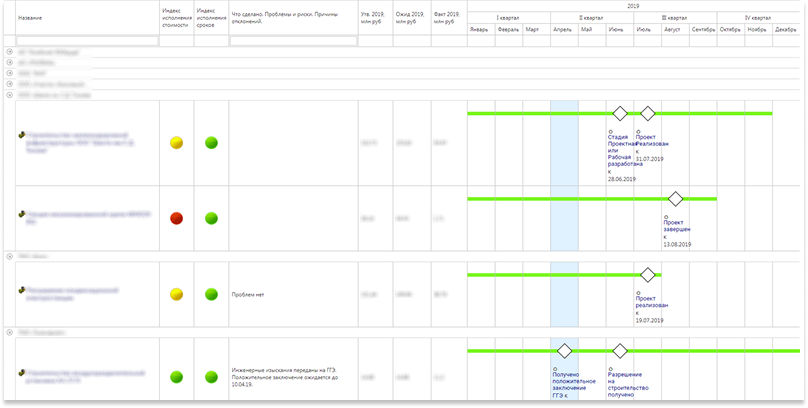Sort by 'Индекс исполнения стоимости' column header
808x408 pixels.
point(176,16)
